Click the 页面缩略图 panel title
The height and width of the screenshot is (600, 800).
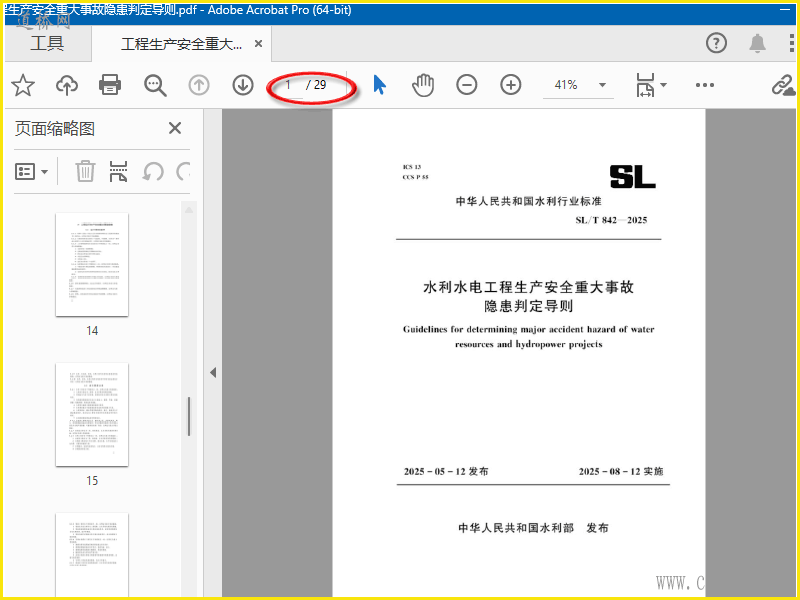55,129
